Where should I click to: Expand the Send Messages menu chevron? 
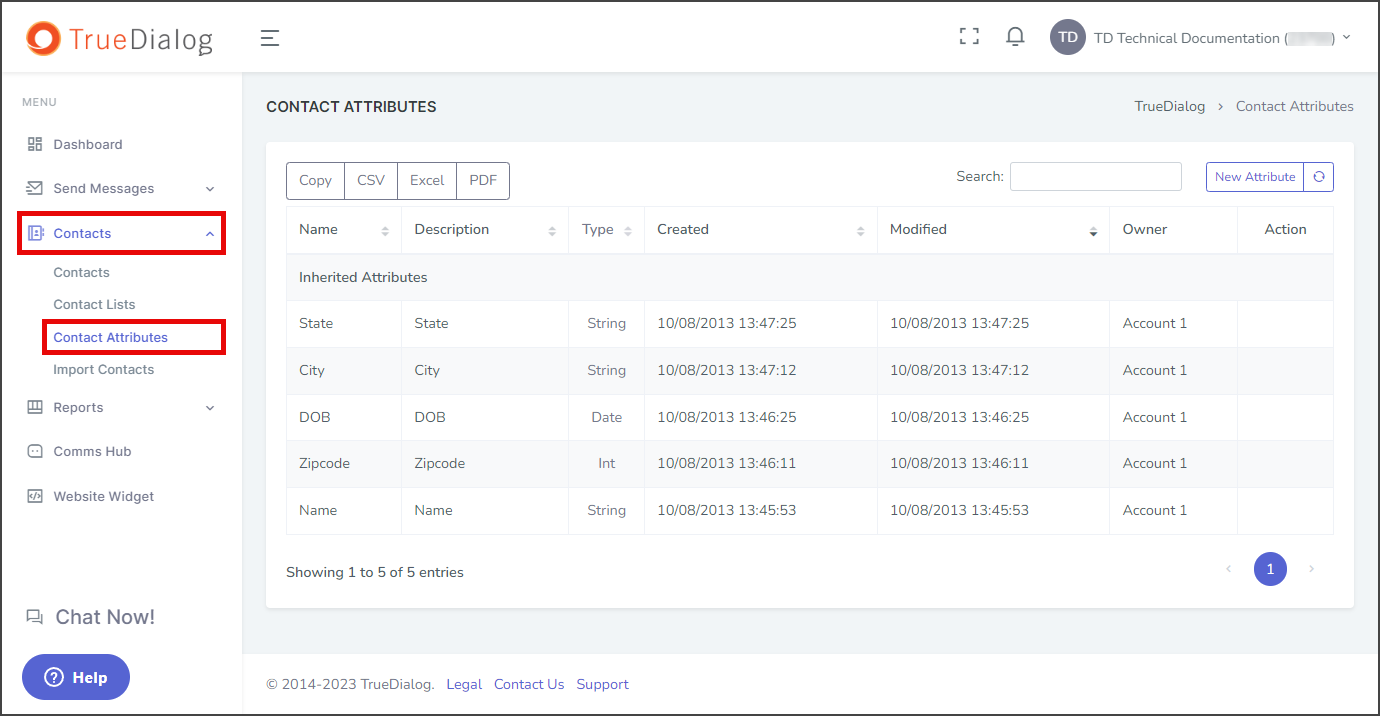pos(210,189)
